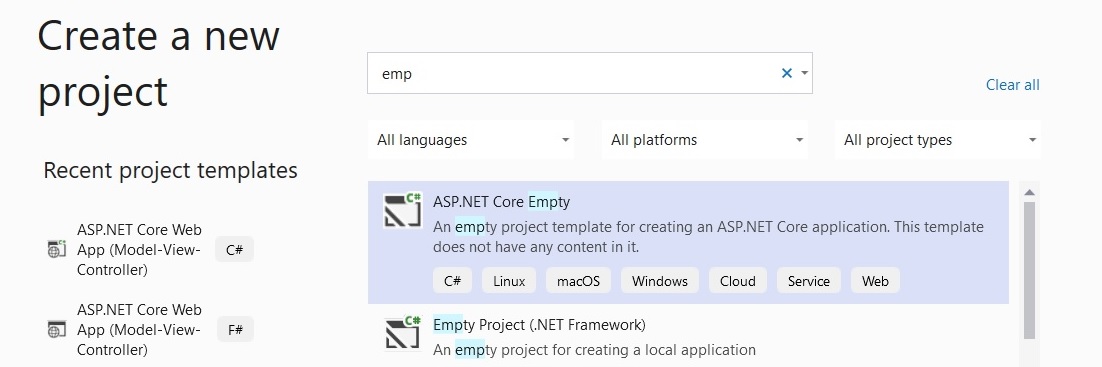Image resolution: width=1102 pixels, height=367 pixels.
Task: Select the Empty Project (.NET Framework) template
Action: pos(688,336)
